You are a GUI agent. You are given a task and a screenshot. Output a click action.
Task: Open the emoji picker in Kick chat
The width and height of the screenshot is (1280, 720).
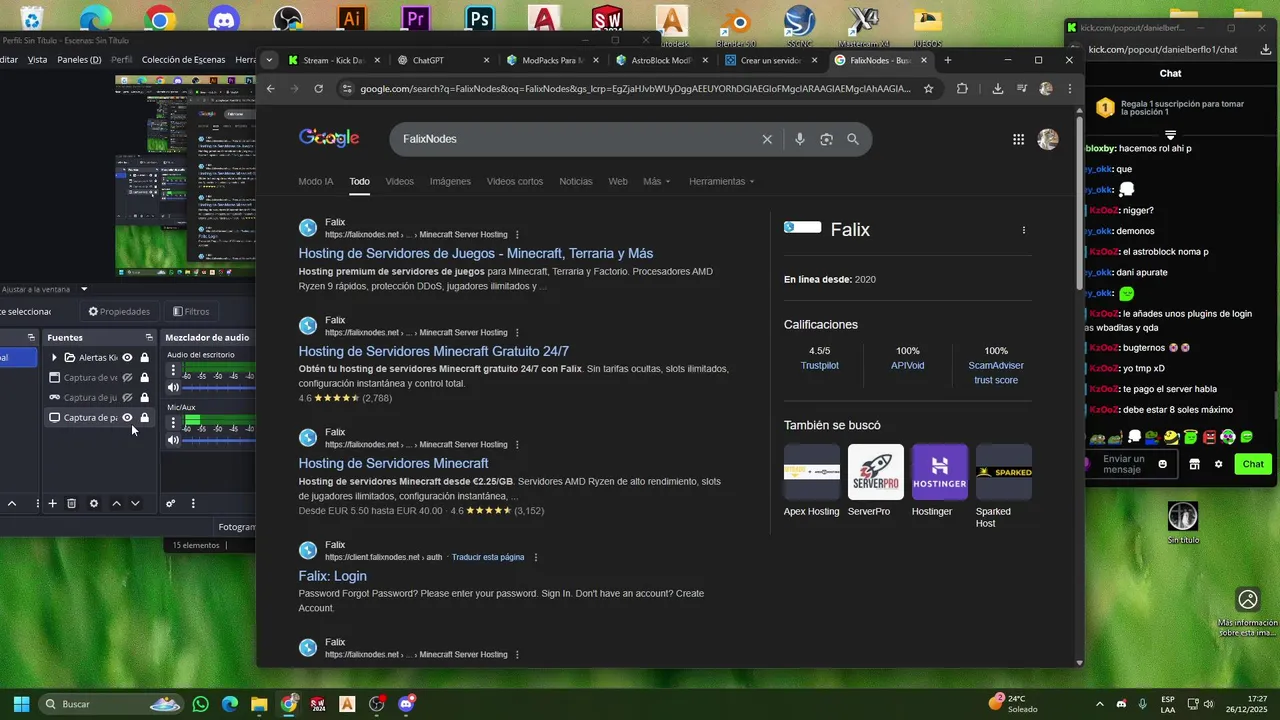1163,464
